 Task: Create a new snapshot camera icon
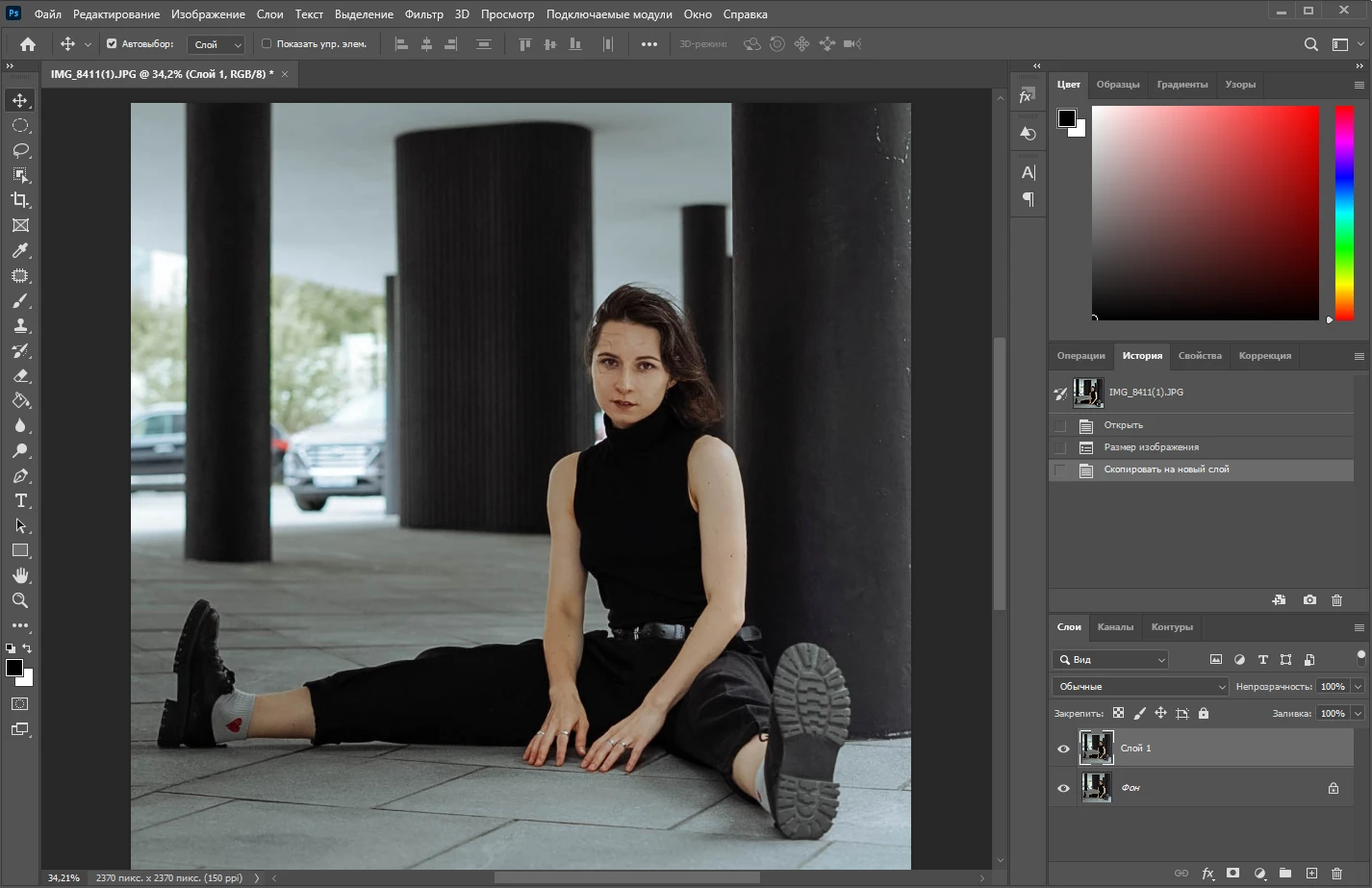pos(1309,599)
